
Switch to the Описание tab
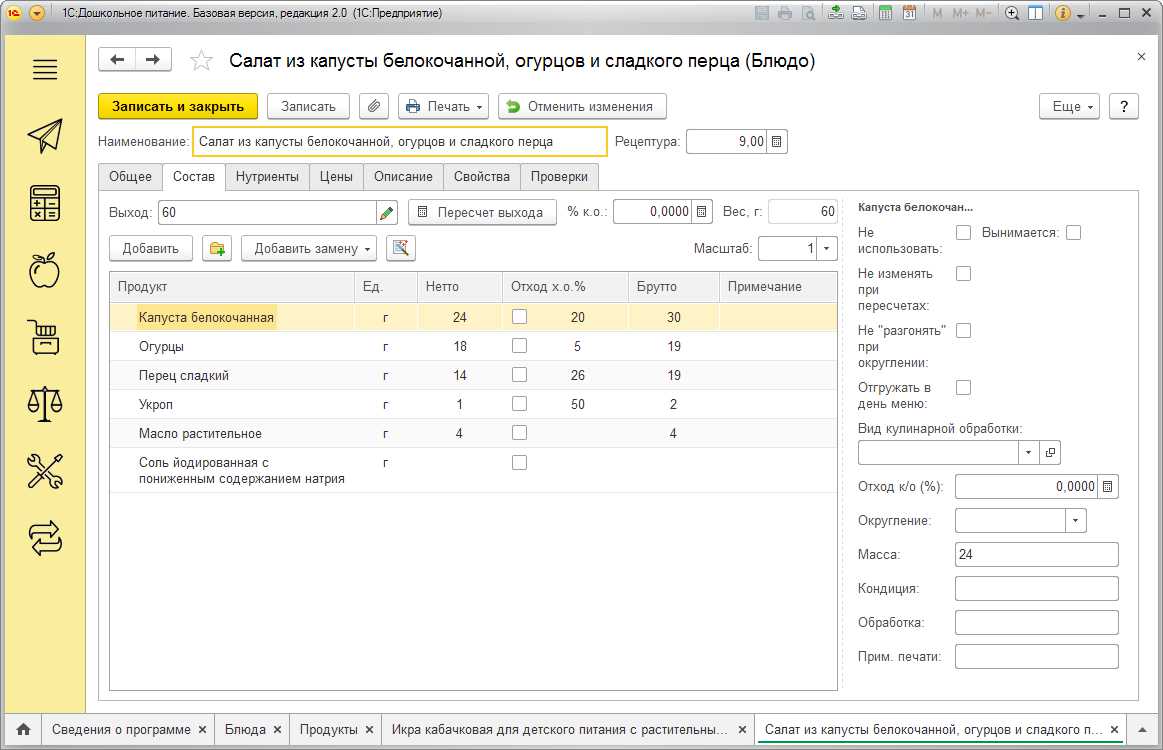[403, 177]
